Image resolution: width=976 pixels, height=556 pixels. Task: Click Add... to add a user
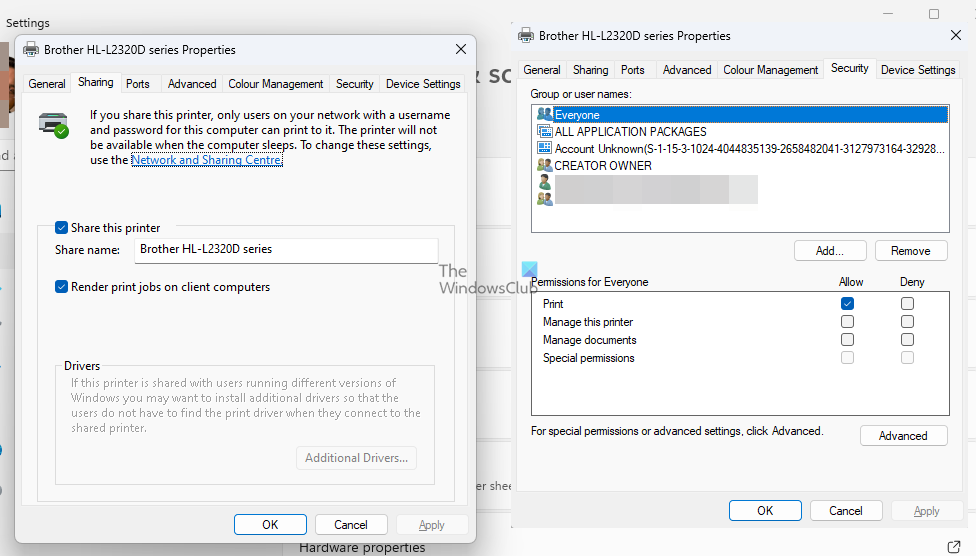(830, 251)
